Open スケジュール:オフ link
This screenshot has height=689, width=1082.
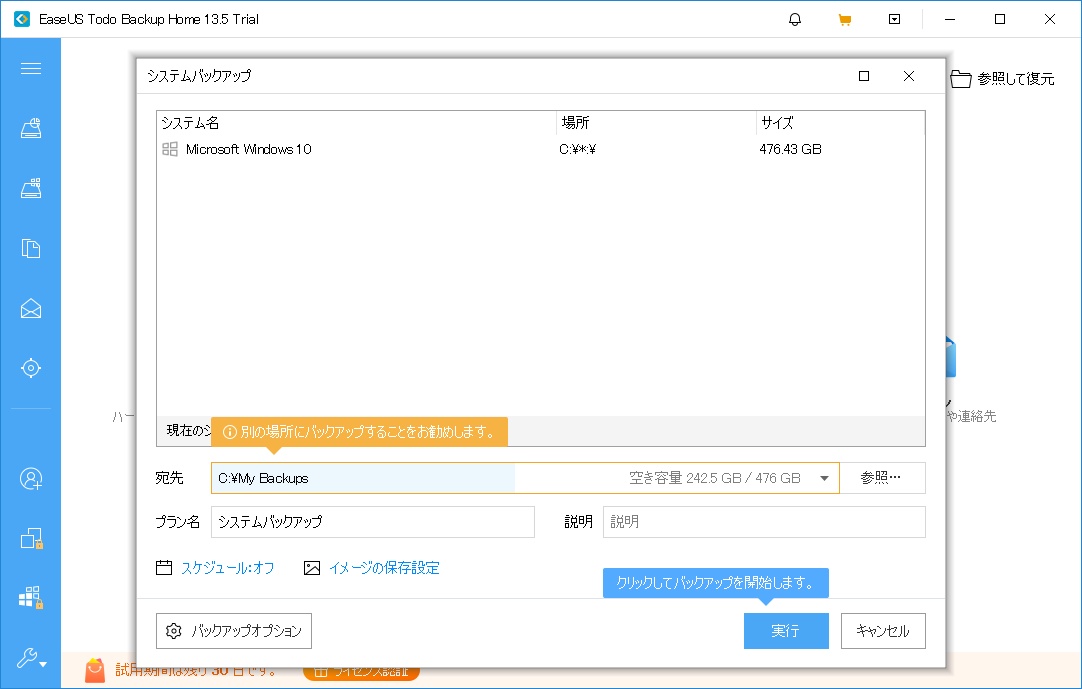coord(228,567)
